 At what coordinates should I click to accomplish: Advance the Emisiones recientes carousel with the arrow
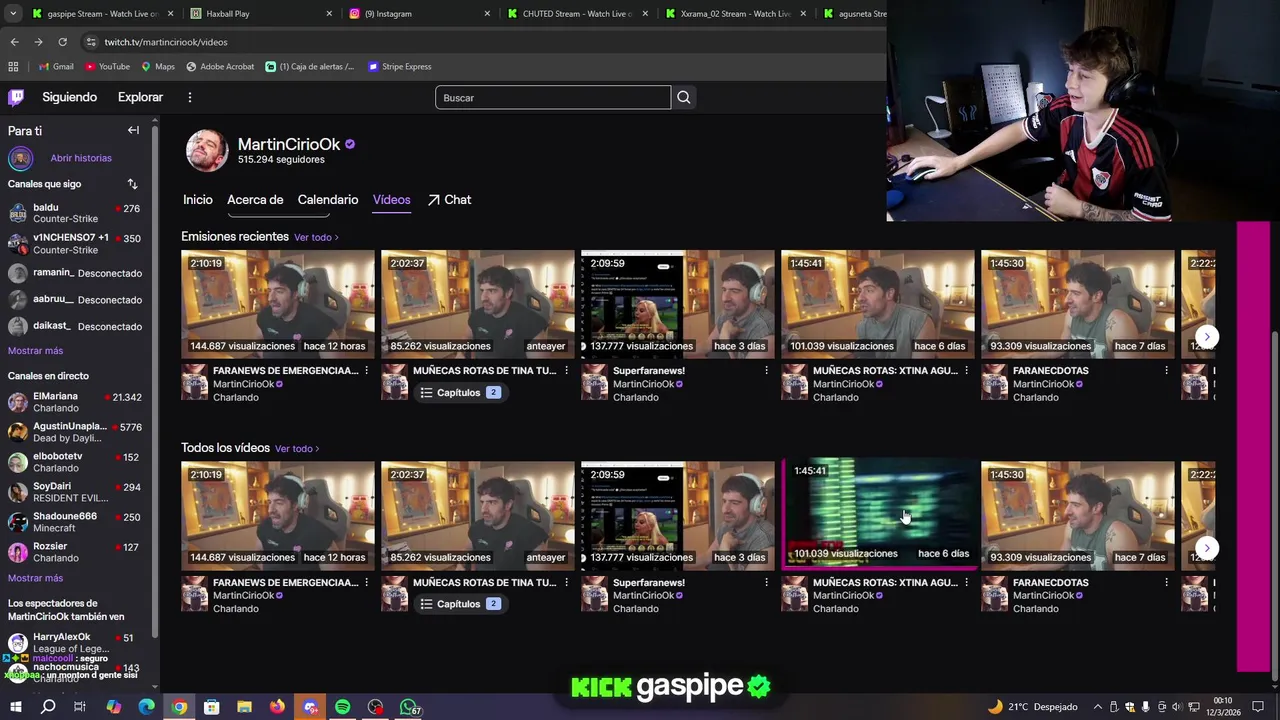(x=1207, y=336)
